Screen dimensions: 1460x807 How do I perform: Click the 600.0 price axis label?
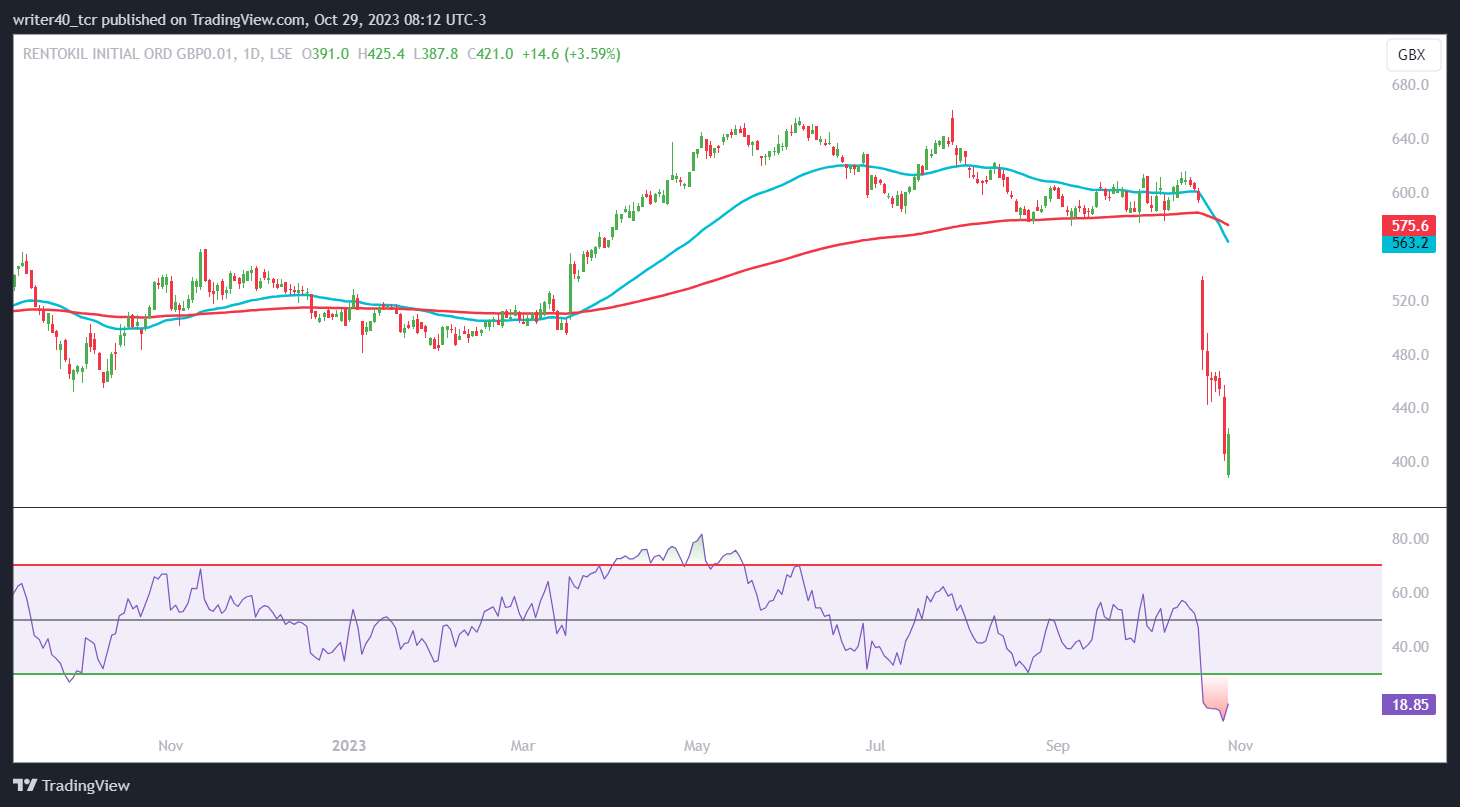point(1410,193)
